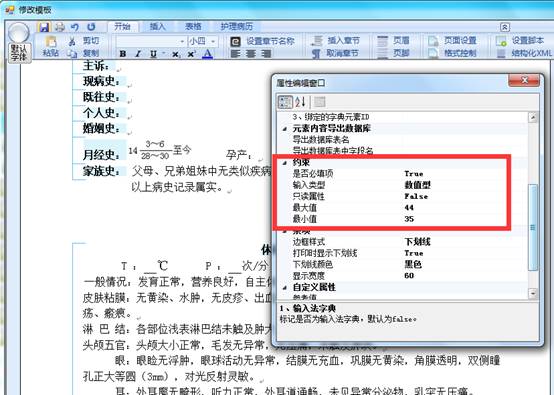Screen dimensions: 554x395
Task: Open the font size 小四 dropdown
Action: coord(203,41)
